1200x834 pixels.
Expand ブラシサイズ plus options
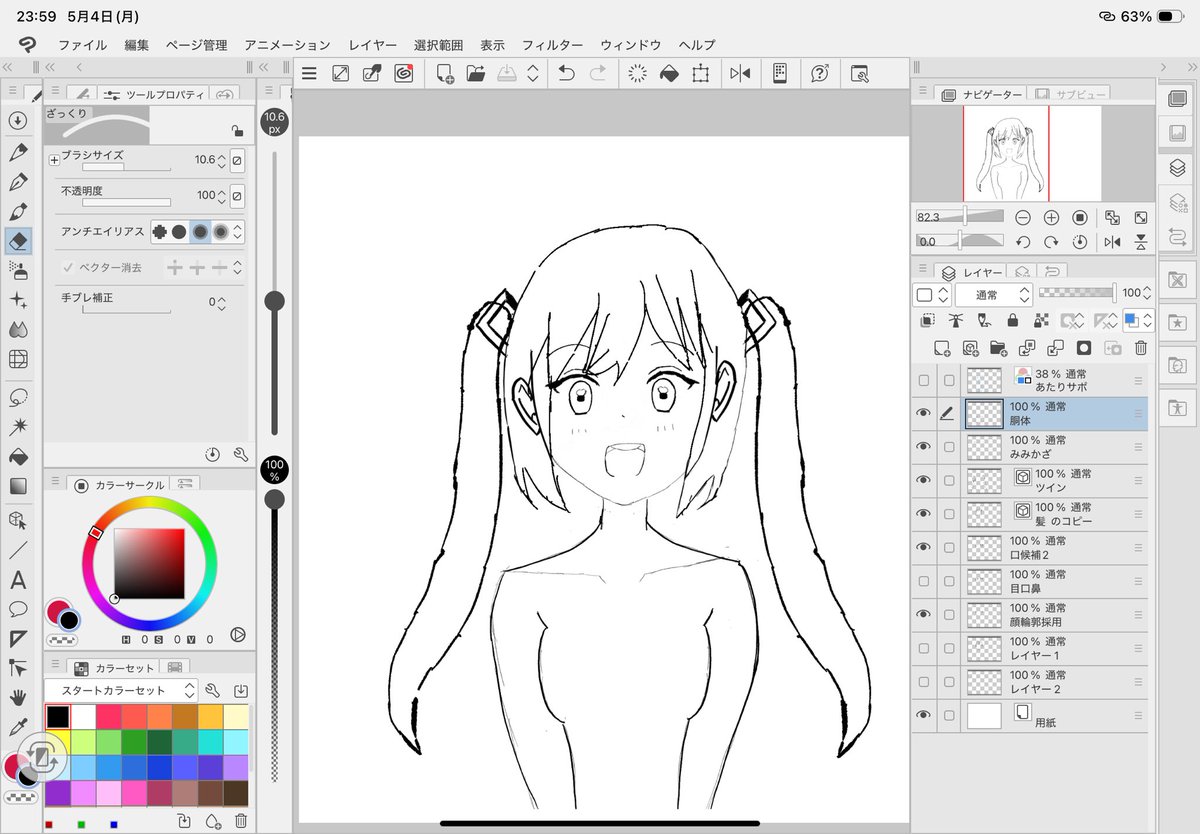54,160
